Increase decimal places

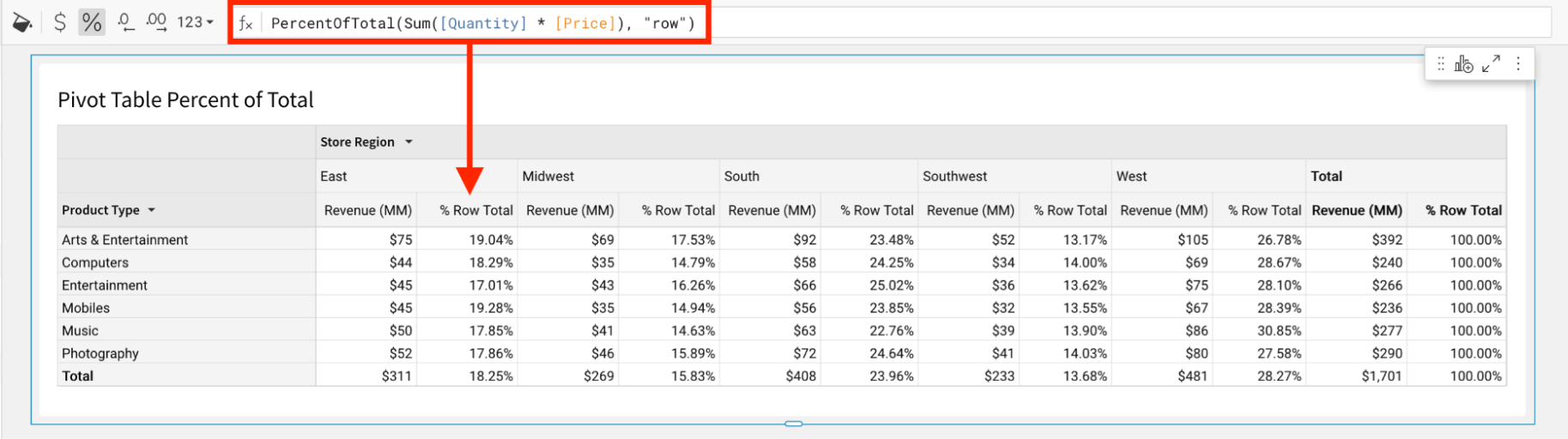click(156, 22)
